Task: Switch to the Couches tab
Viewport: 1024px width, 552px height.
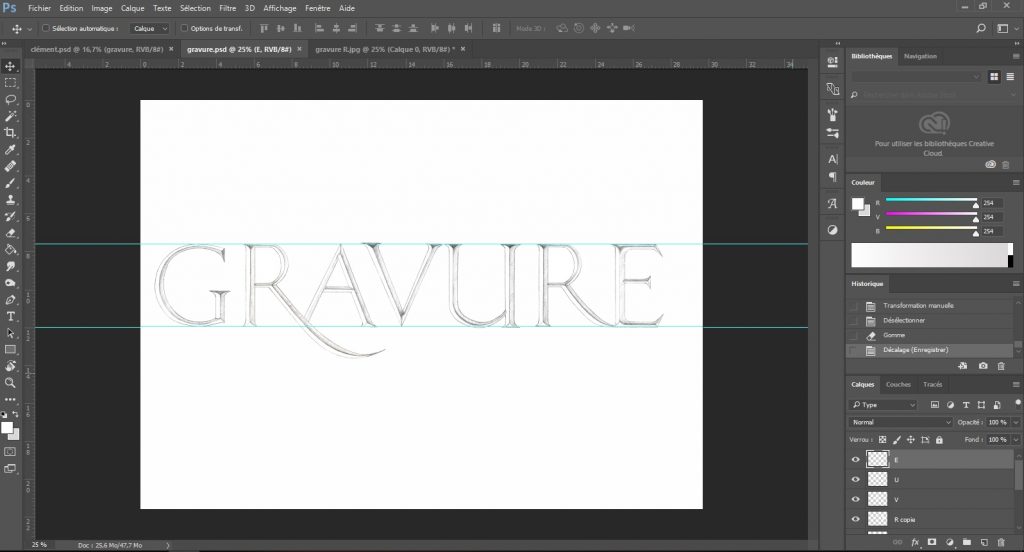Action: pyautogui.click(x=898, y=384)
